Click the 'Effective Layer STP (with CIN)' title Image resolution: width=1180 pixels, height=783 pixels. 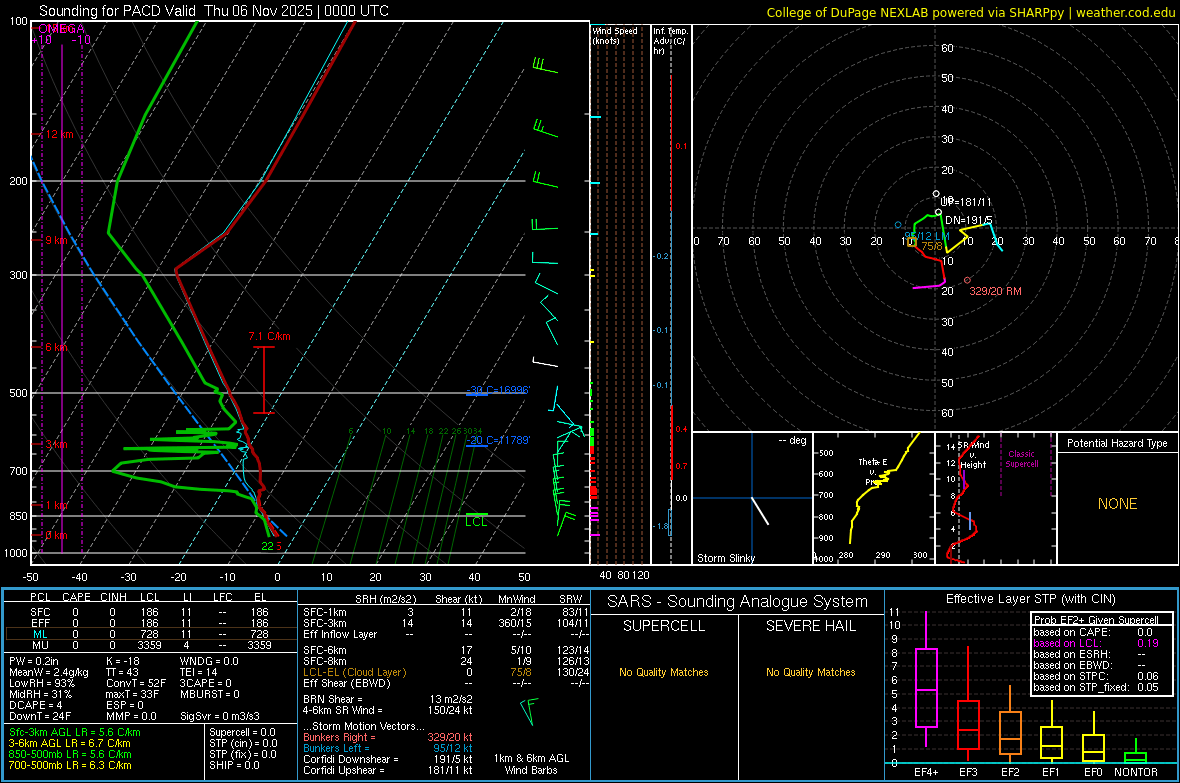(1030, 599)
